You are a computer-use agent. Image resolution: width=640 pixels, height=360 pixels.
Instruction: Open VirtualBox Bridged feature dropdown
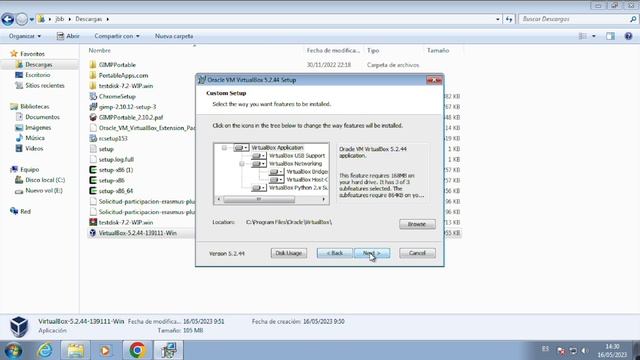click(x=276, y=172)
